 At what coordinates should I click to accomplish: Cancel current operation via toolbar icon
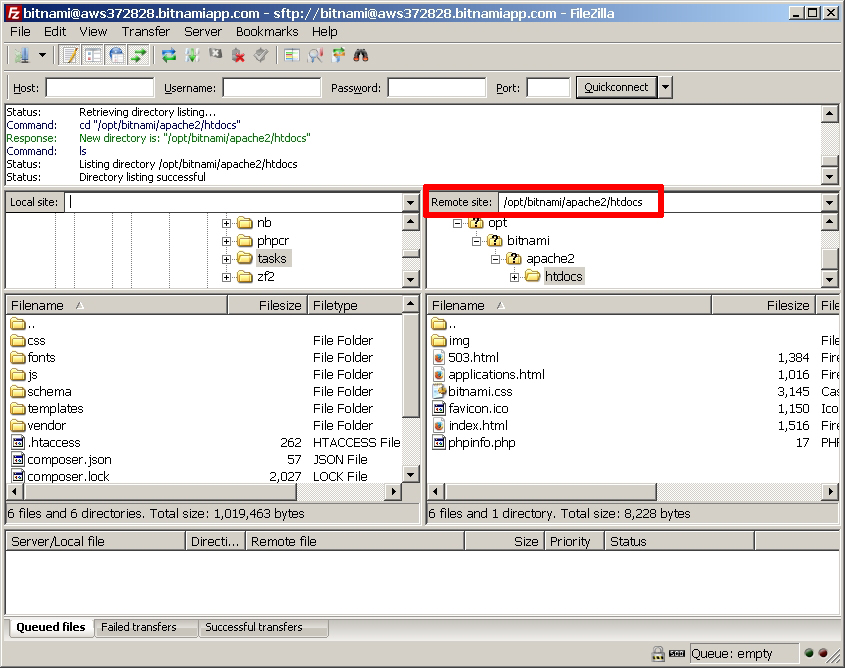[x=216, y=55]
